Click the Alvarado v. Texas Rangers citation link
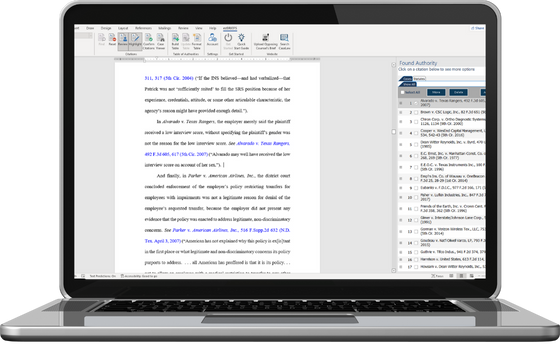This screenshot has width=560, height=361. click(x=263, y=144)
